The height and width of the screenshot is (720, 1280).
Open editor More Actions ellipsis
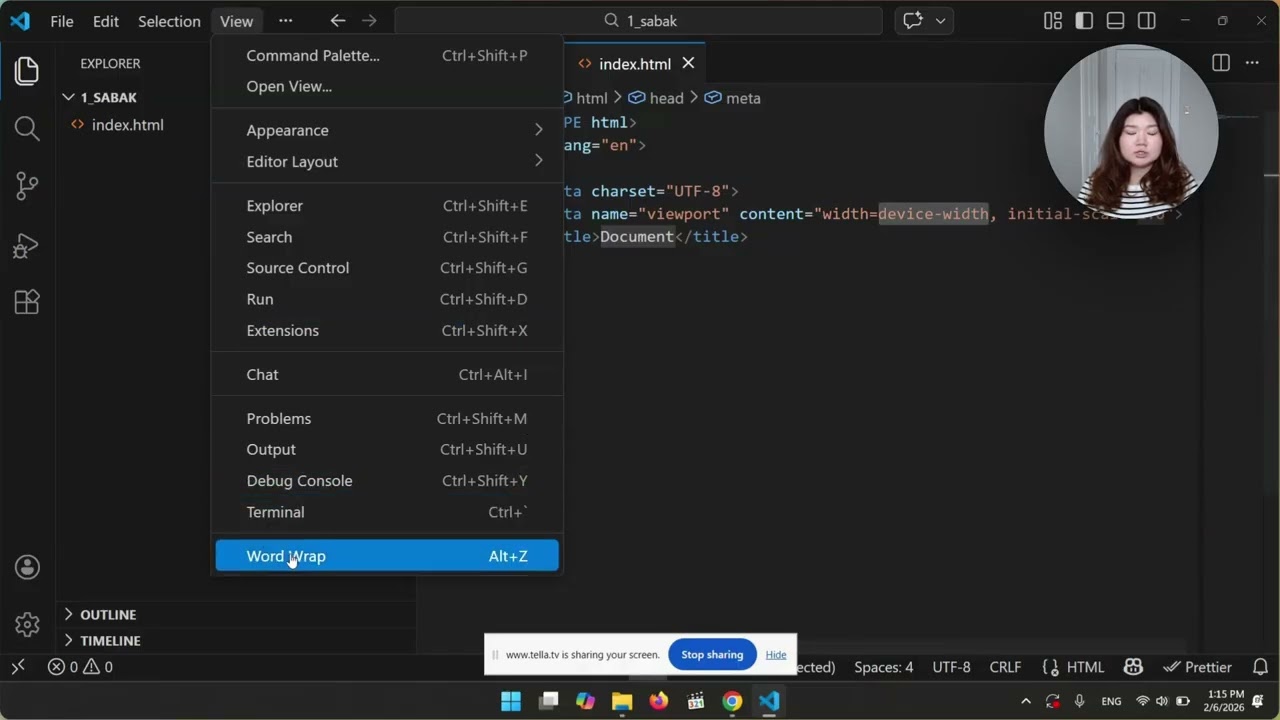click(x=1252, y=63)
